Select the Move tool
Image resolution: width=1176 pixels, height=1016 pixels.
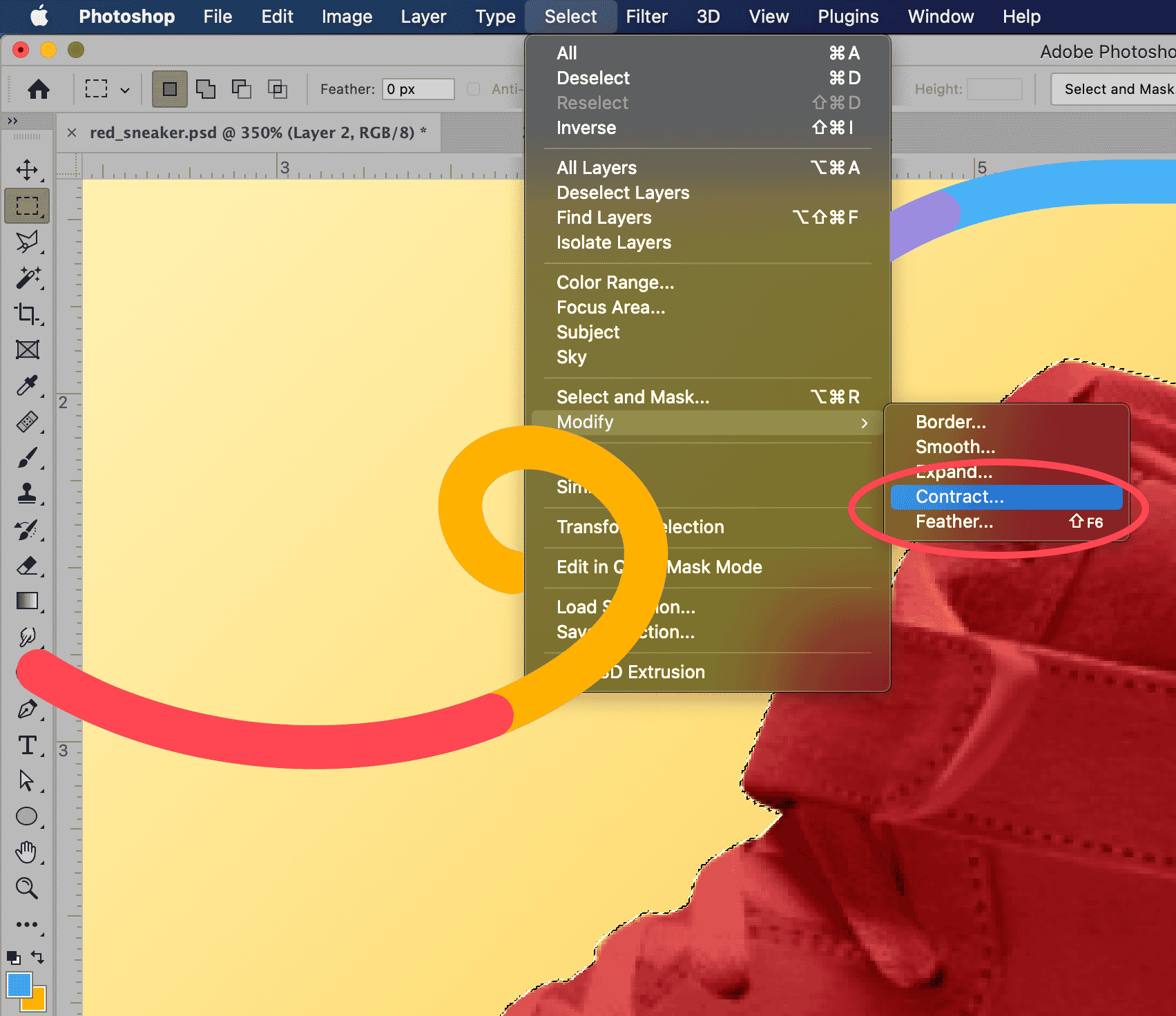pyautogui.click(x=27, y=170)
